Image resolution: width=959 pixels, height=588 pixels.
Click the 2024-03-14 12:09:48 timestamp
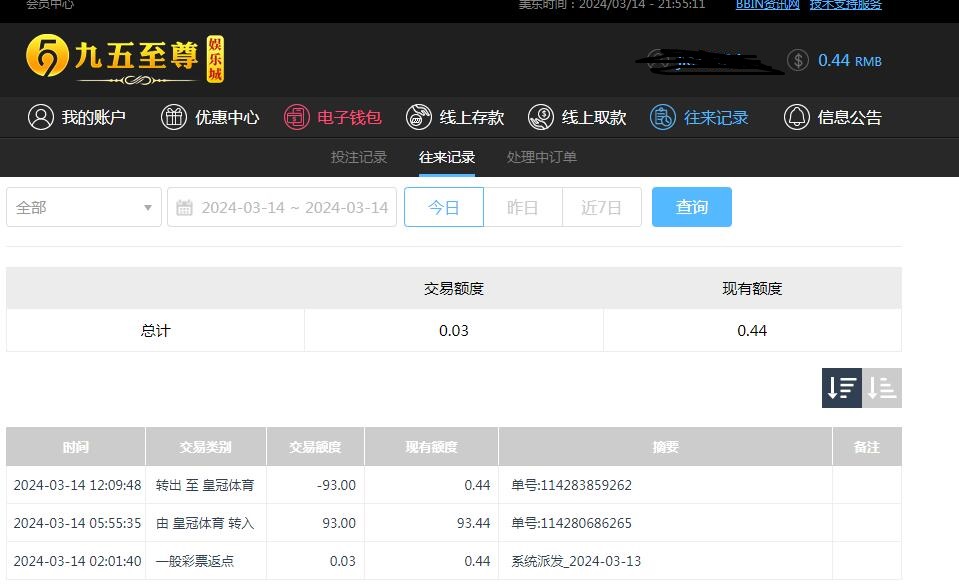(x=77, y=485)
